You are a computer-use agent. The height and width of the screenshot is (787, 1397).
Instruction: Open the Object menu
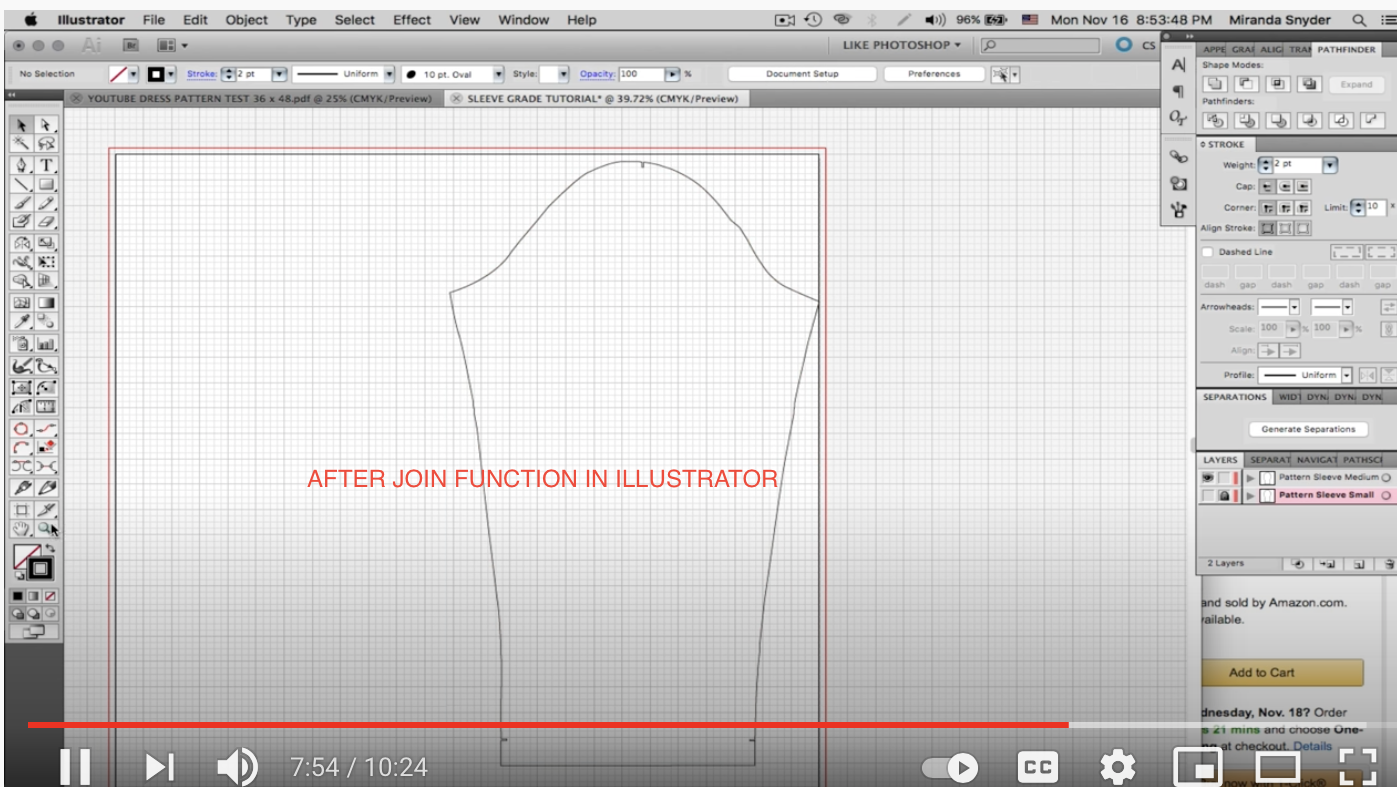tap(246, 19)
